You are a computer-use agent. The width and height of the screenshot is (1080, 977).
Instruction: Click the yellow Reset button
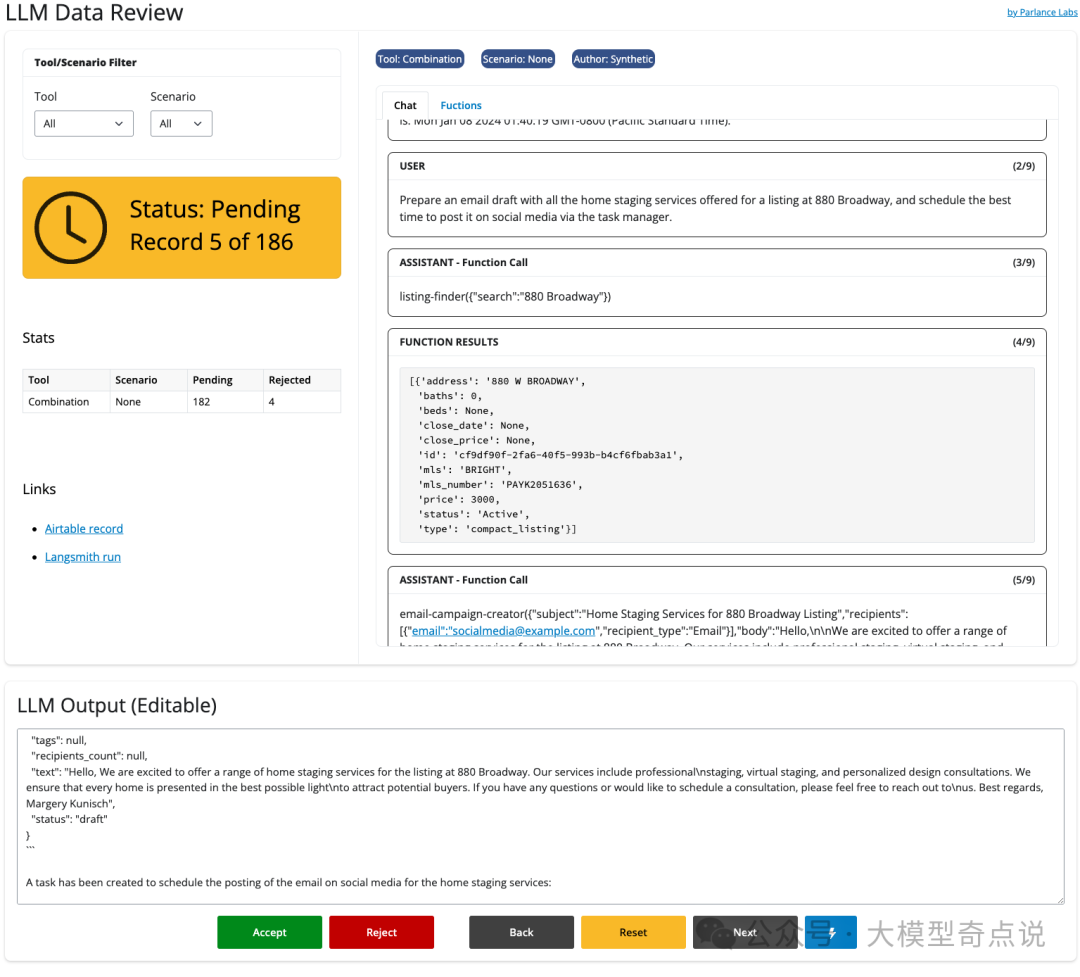pos(633,933)
